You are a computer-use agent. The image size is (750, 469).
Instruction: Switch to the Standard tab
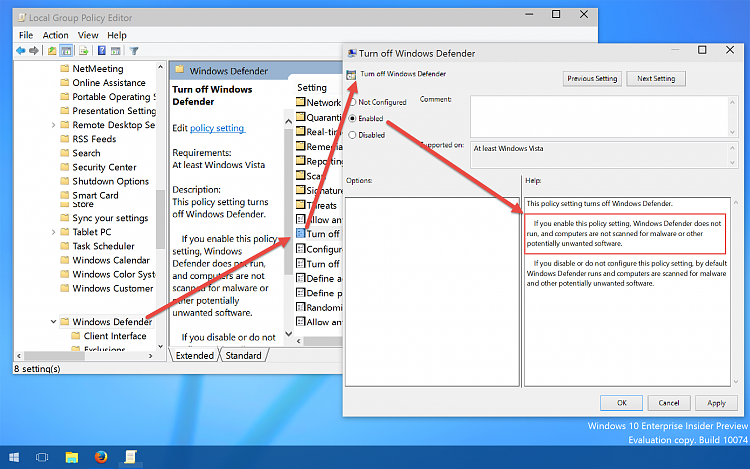pos(243,355)
